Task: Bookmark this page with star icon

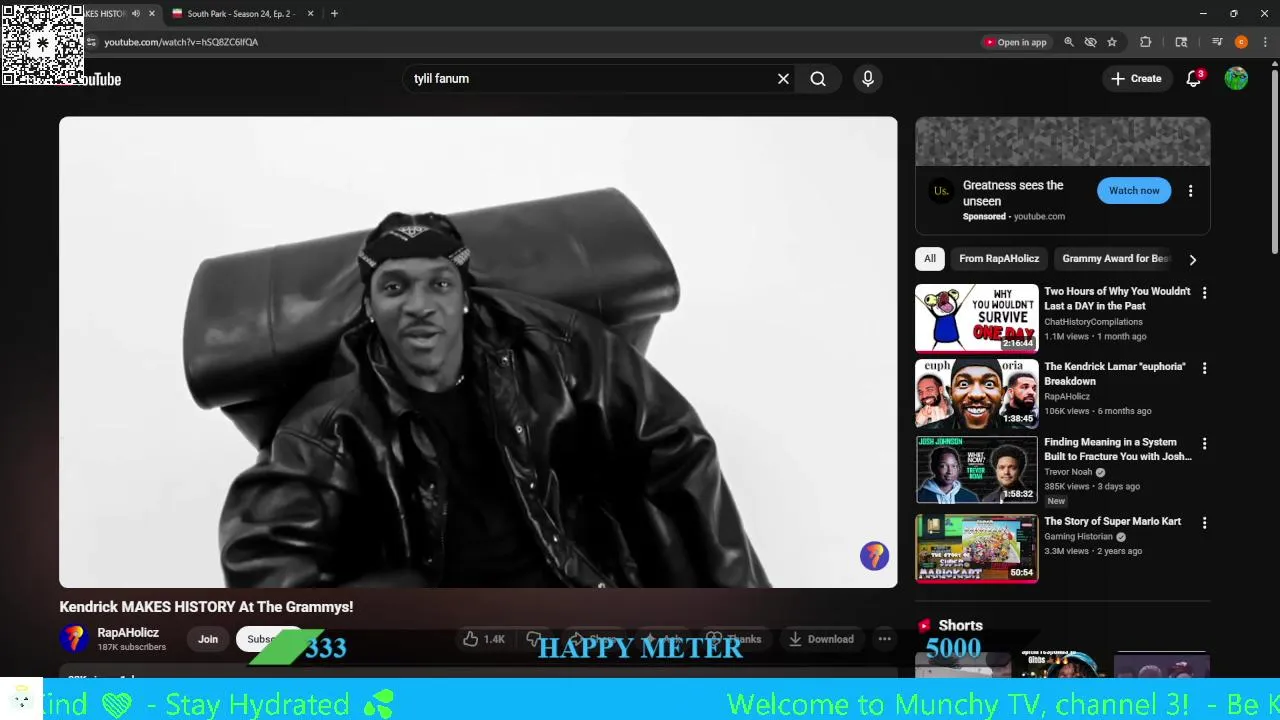Action: point(1112,42)
